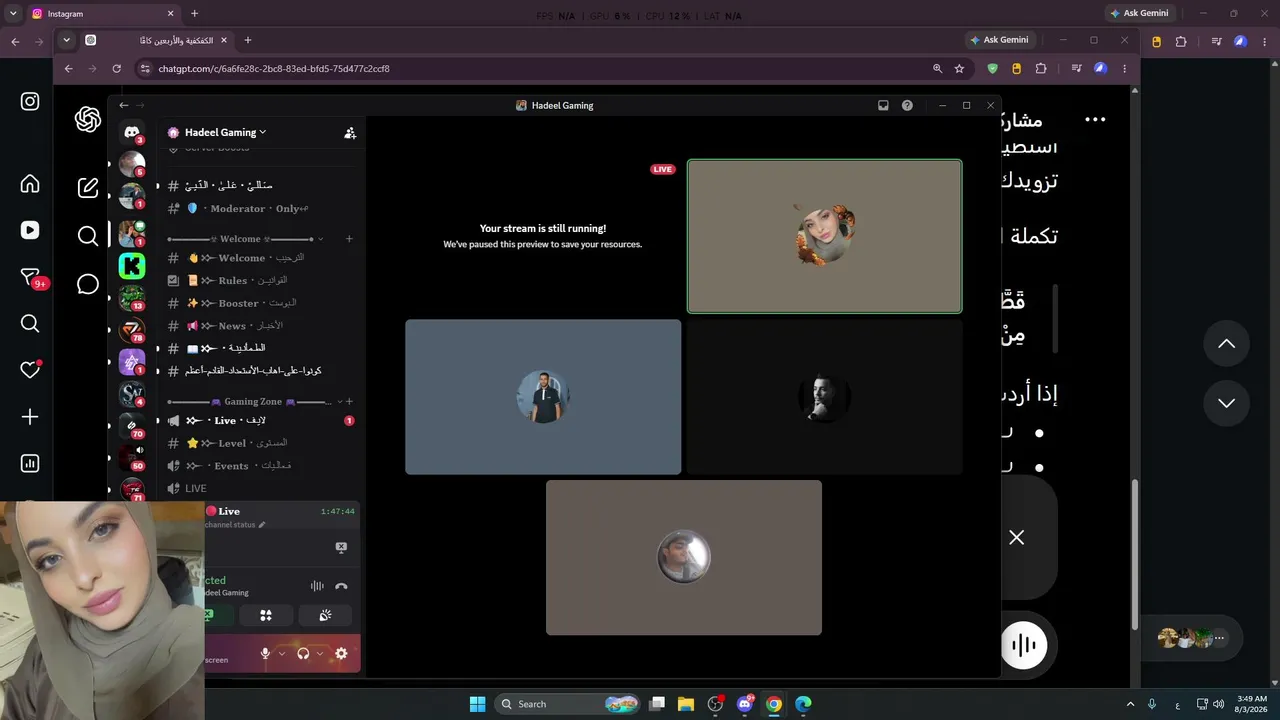Open search chats icon in ChatGPT sidebar
Screen dimensions: 1280x720
[x=88, y=236]
